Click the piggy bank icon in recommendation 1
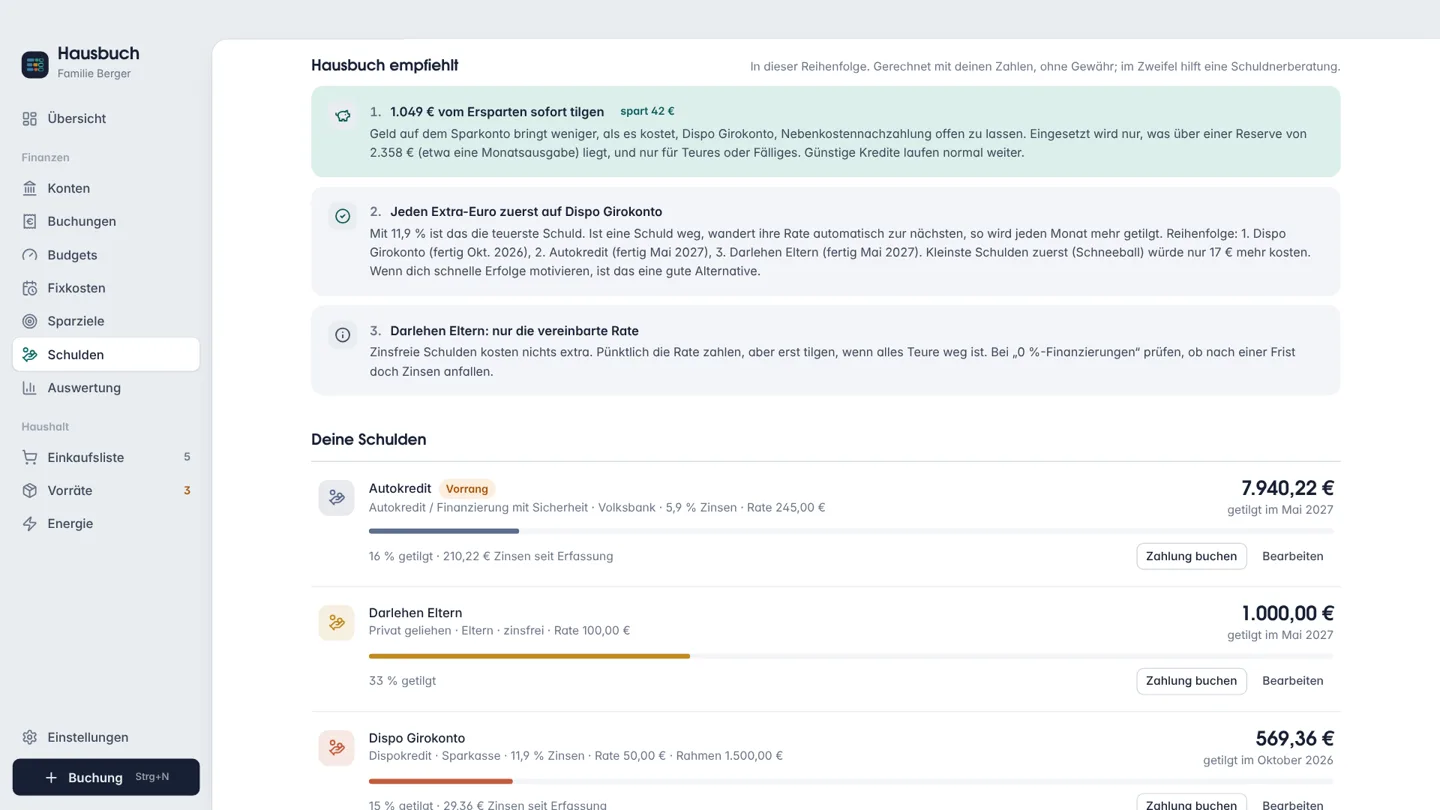The image size is (1440, 810). (x=343, y=116)
